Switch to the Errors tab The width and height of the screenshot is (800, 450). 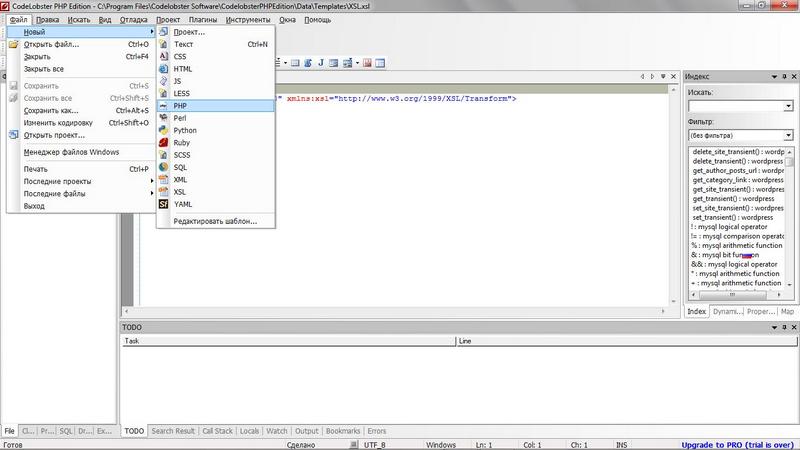[x=377, y=431]
